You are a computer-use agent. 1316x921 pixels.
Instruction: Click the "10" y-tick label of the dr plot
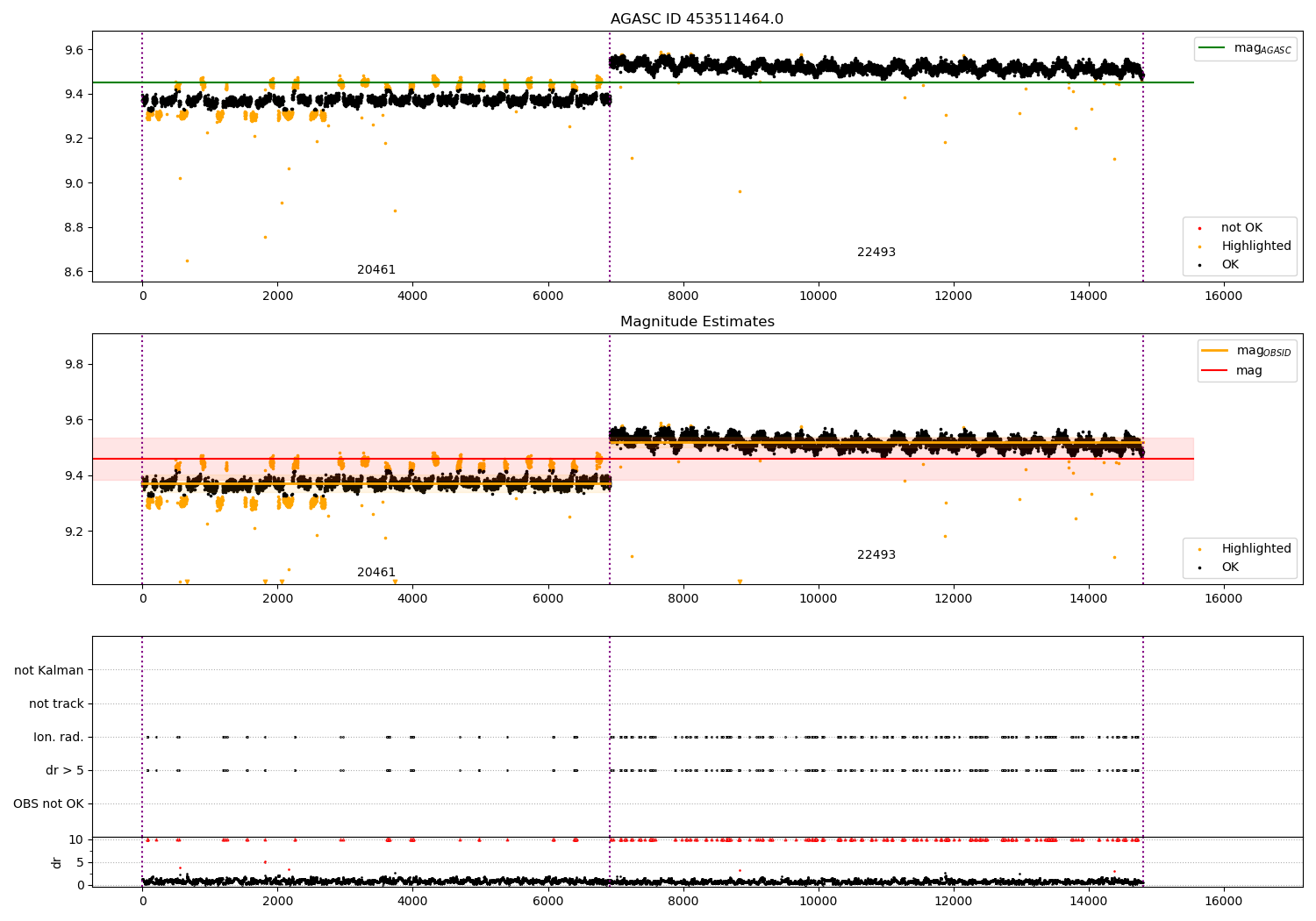(76, 840)
